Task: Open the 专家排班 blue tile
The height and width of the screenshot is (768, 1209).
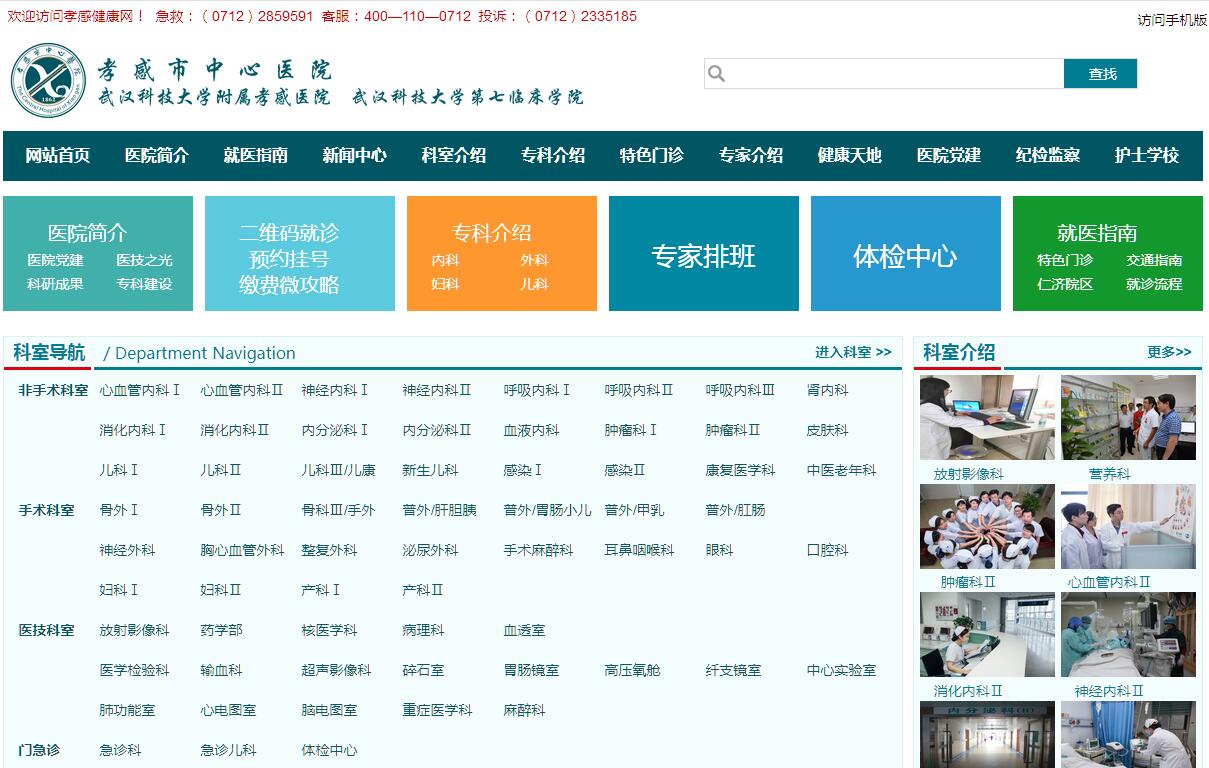Action: 703,256
